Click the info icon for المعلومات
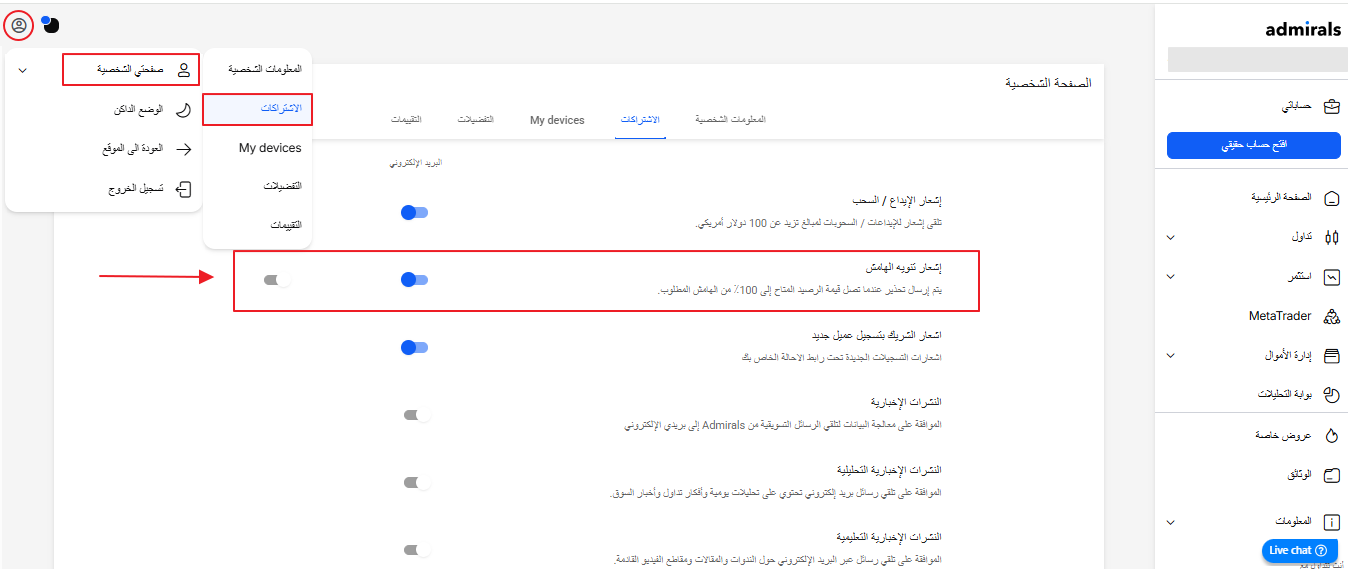This screenshot has width=1348, height=569. 1331,522
